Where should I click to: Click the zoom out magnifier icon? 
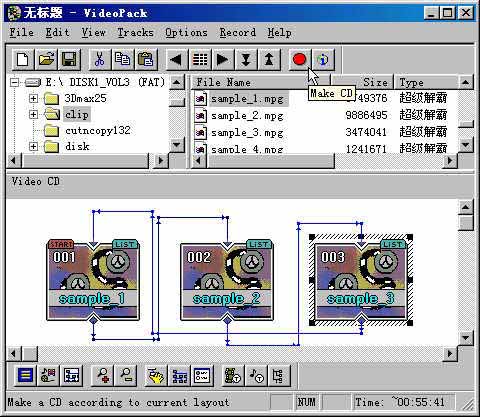[x=126, y=375]
